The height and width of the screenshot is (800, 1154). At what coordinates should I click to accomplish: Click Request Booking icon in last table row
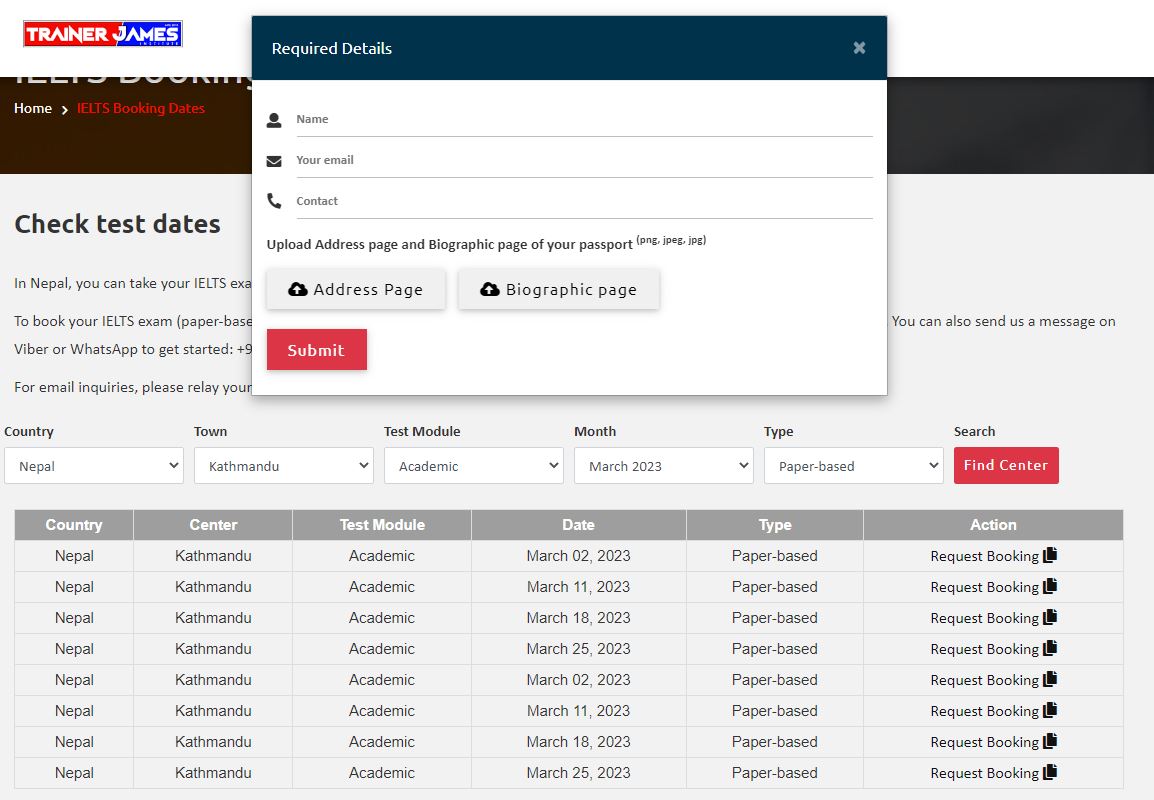[x=1050, y=772]
